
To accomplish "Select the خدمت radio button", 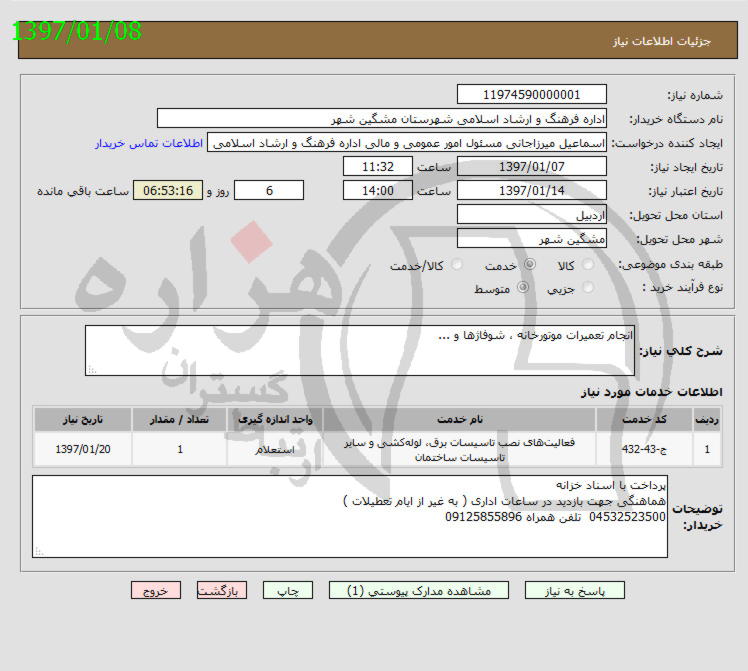I will point(530,264).
